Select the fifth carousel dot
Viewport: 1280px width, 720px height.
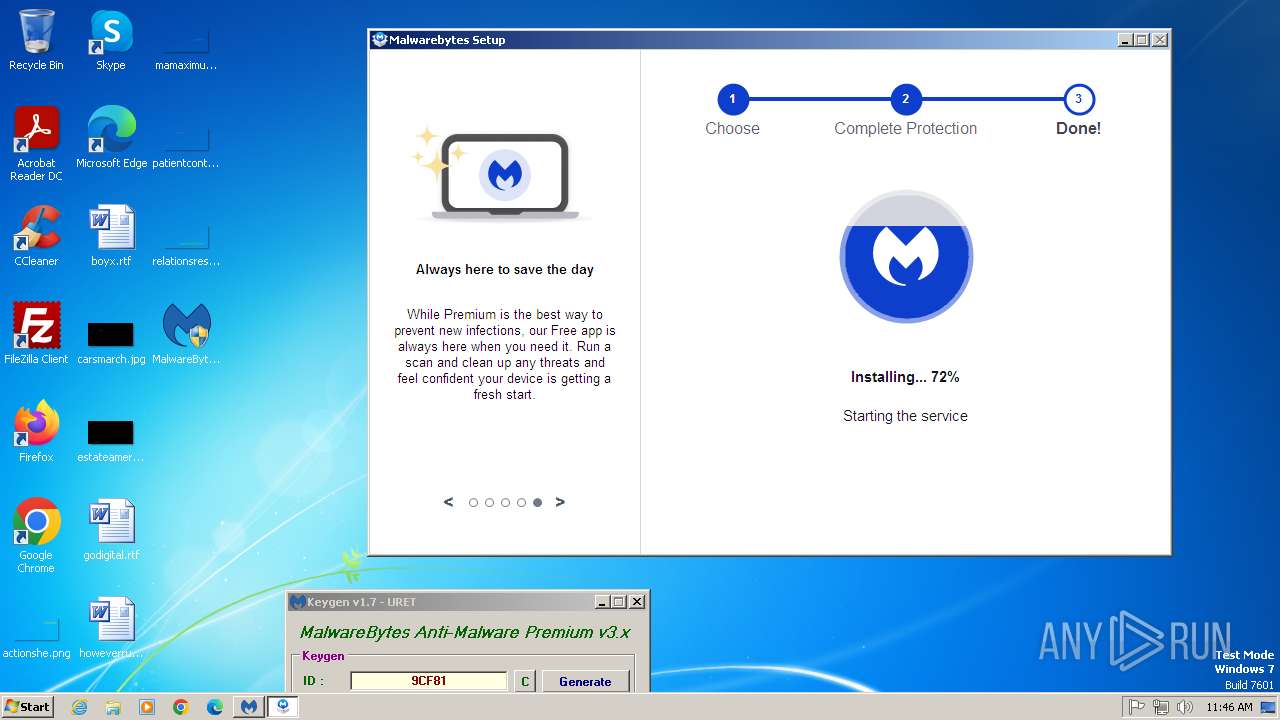coord(537,503)
